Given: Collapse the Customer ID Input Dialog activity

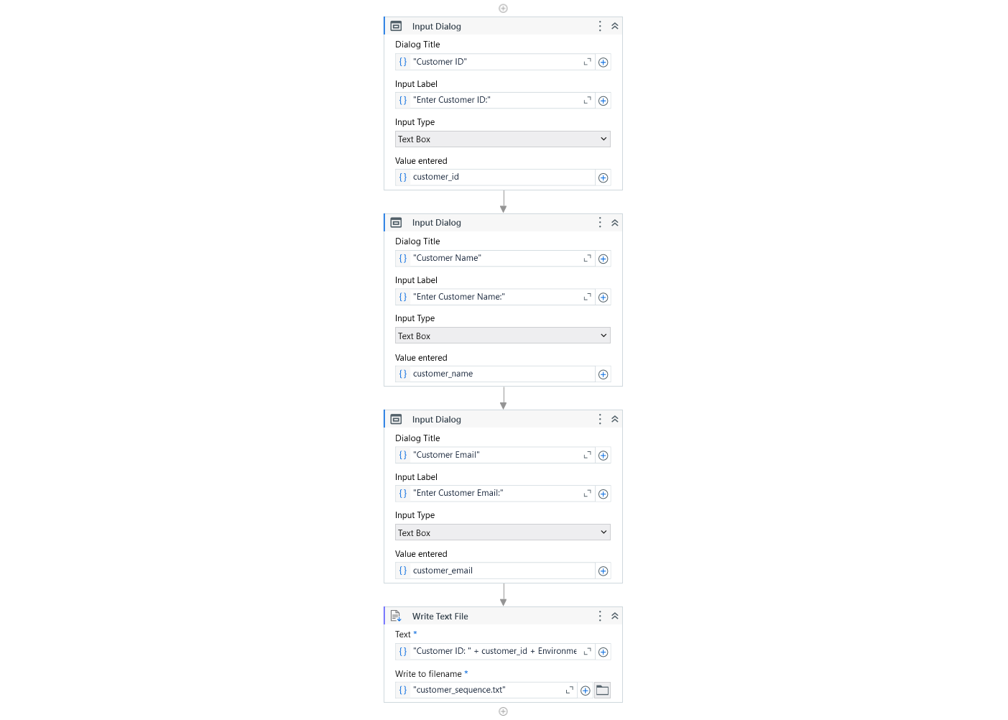Looking at the screenshot, I should tap(615, 26).
